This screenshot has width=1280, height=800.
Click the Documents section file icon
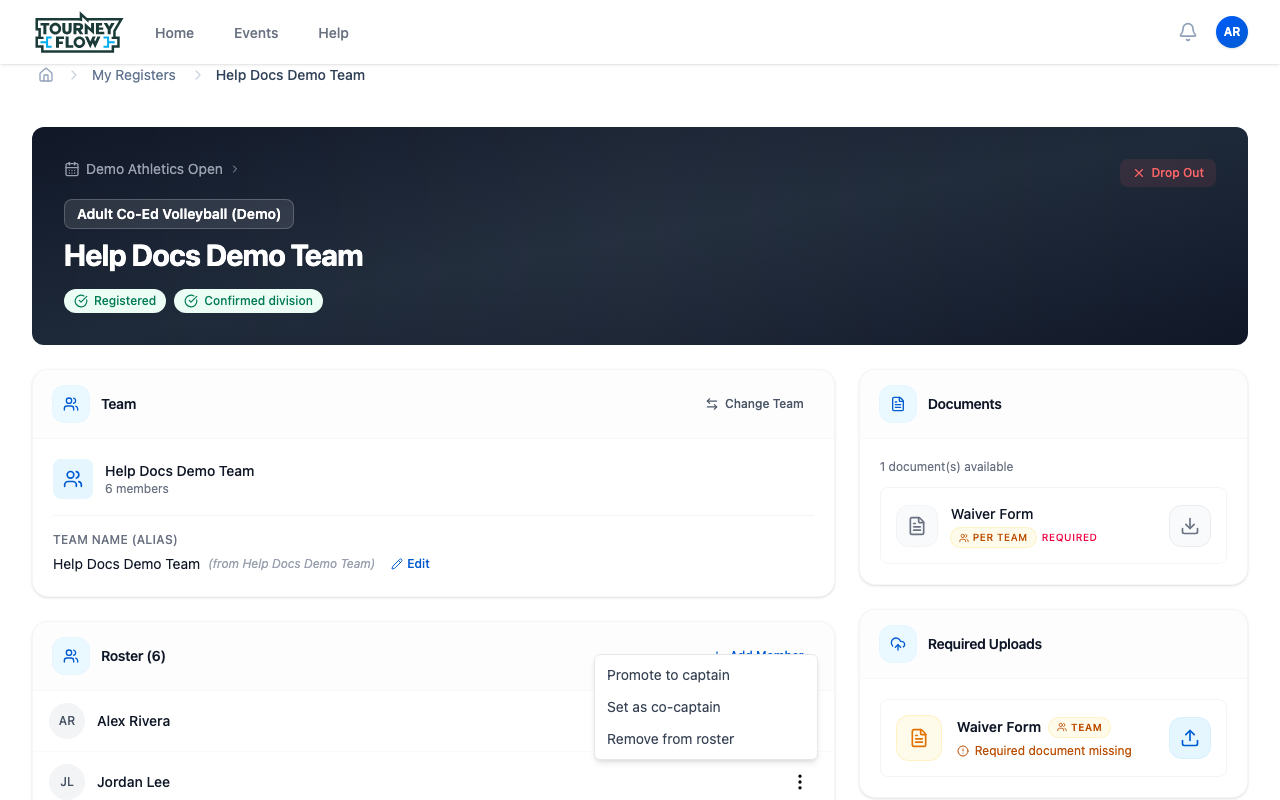tap(898, 404)
